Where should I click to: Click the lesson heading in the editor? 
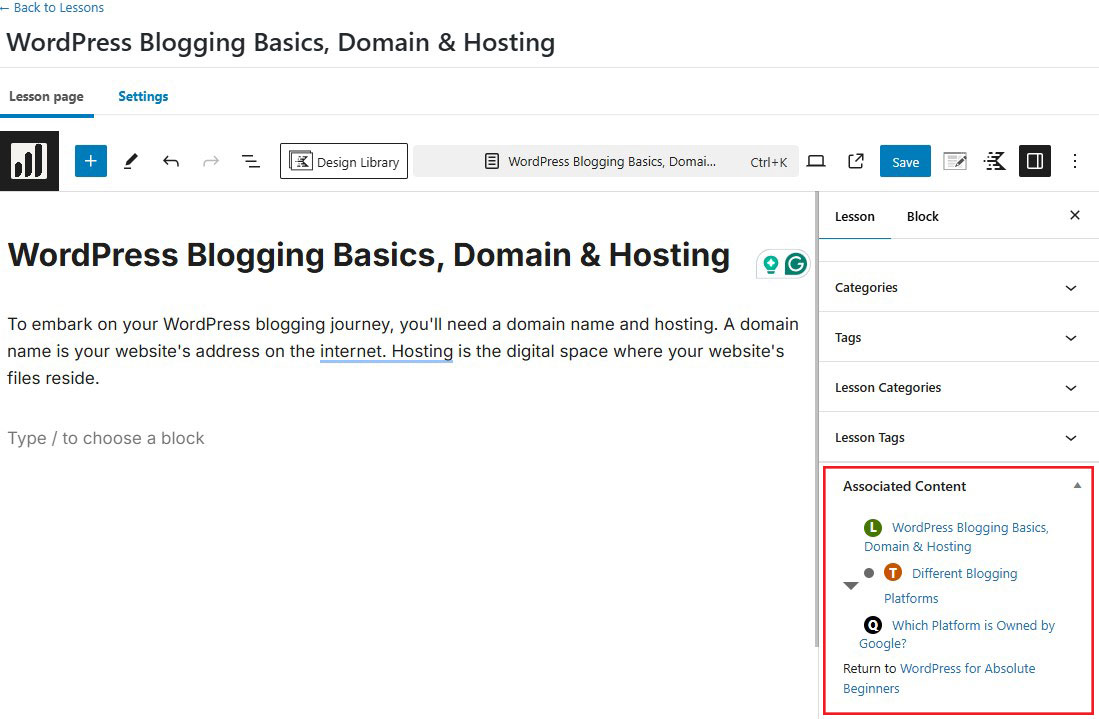tap(369, 255)
